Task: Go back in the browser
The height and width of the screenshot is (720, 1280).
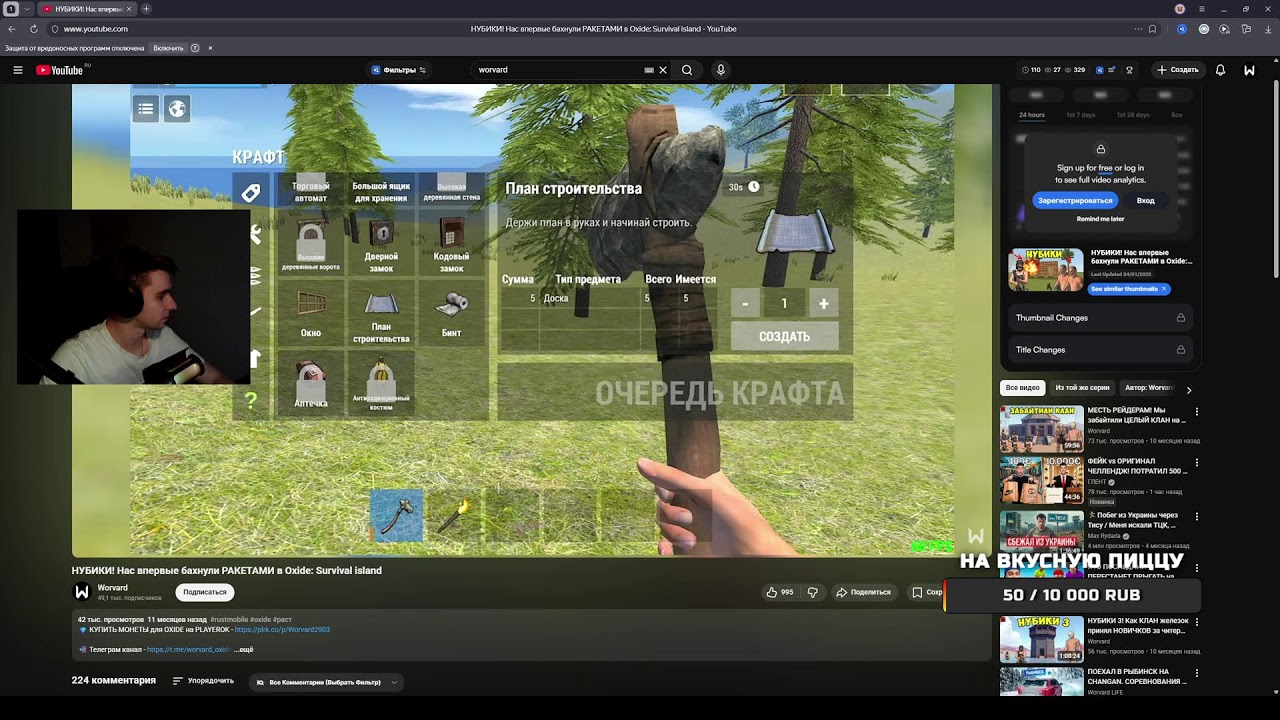Action: coord(12,29)
